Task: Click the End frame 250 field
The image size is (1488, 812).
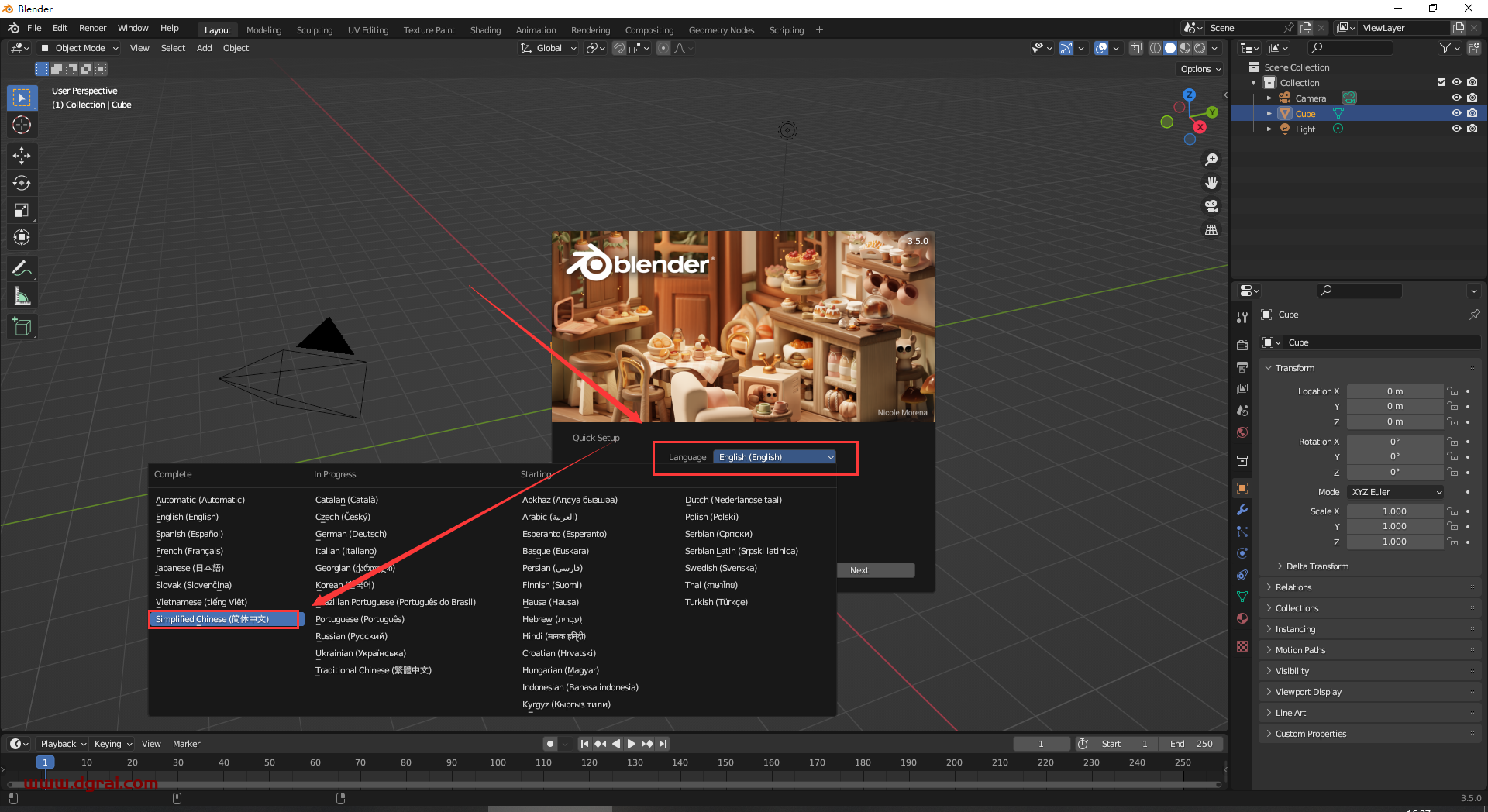Action: coord(1192,744)
